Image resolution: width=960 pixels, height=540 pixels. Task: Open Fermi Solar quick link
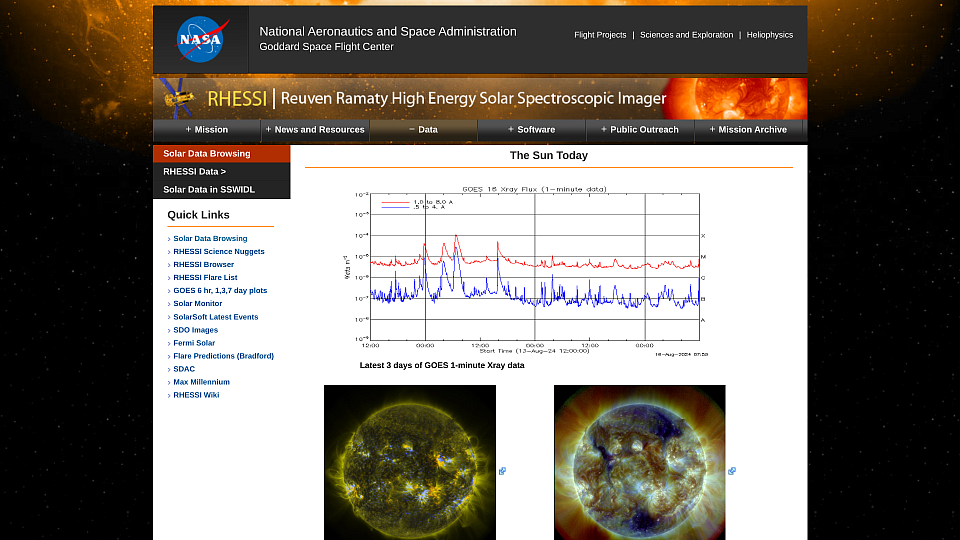[194, 343]
